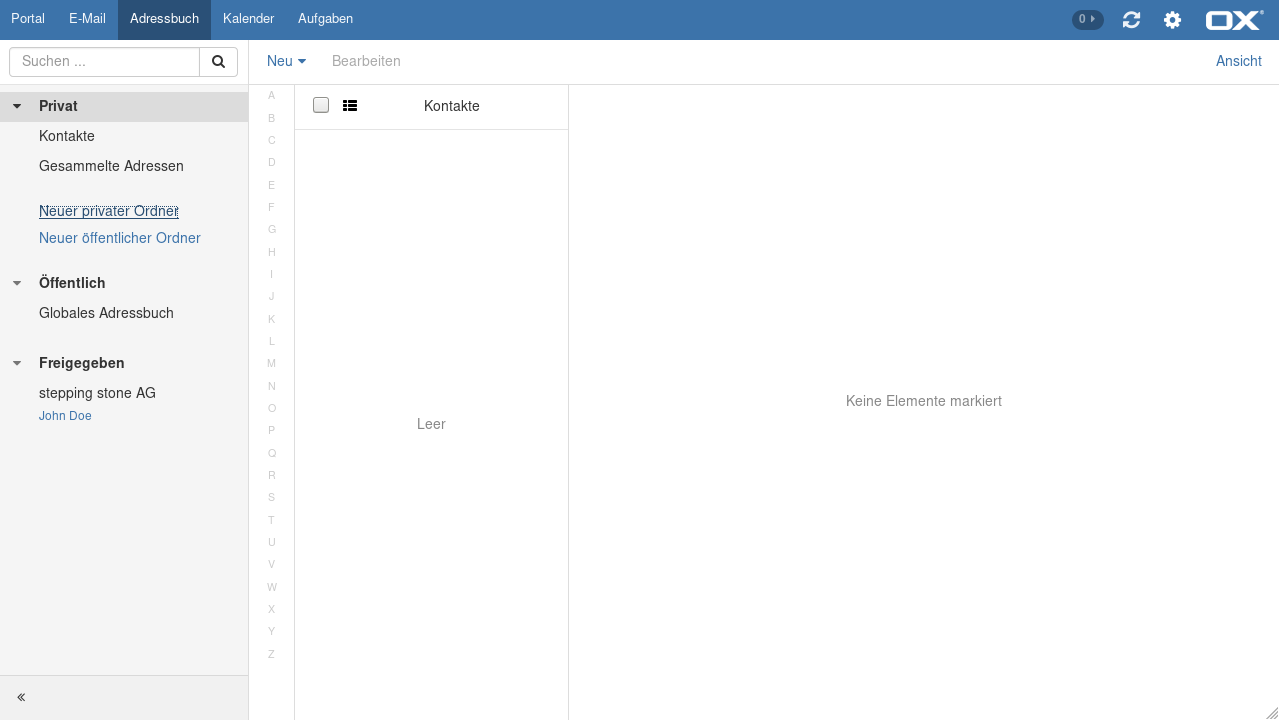Collapse the Freigegeben folder section
The height and width of the screenshot is (720, 1279).
point(17,363)
